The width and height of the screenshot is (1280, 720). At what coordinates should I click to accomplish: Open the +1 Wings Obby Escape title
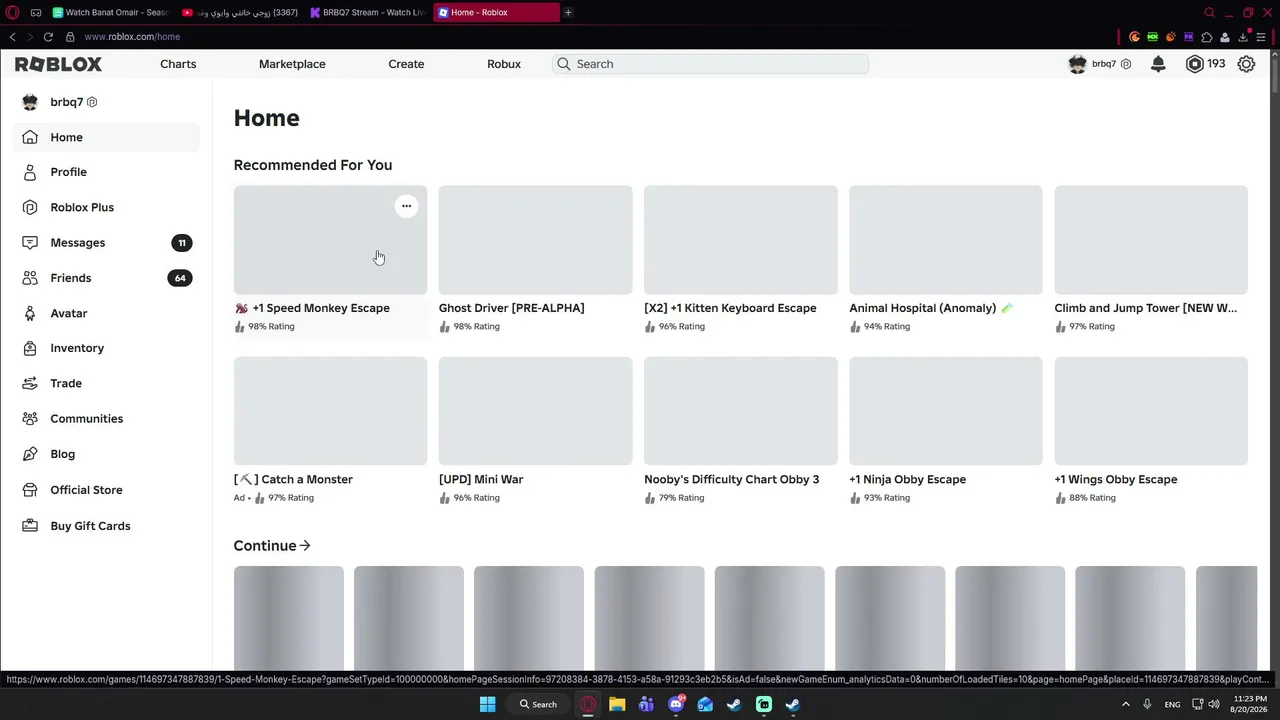(1115, 479)
